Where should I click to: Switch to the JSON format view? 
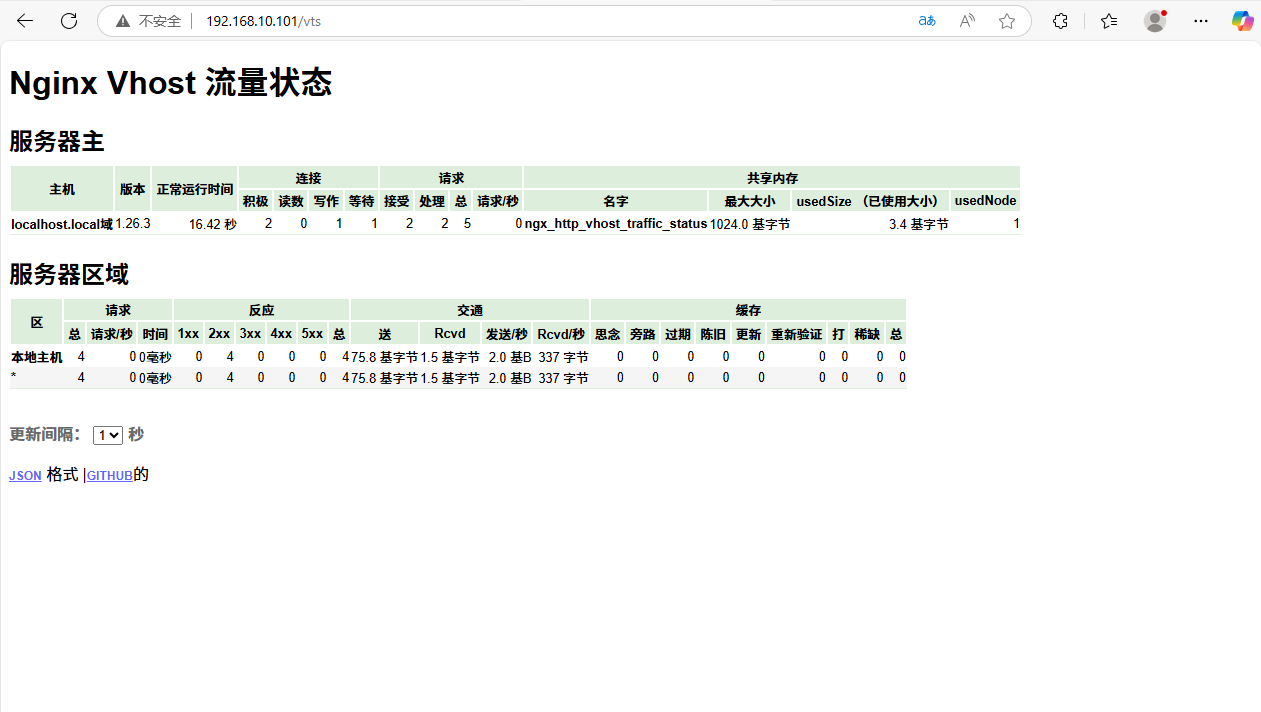(x=25, y=475)
